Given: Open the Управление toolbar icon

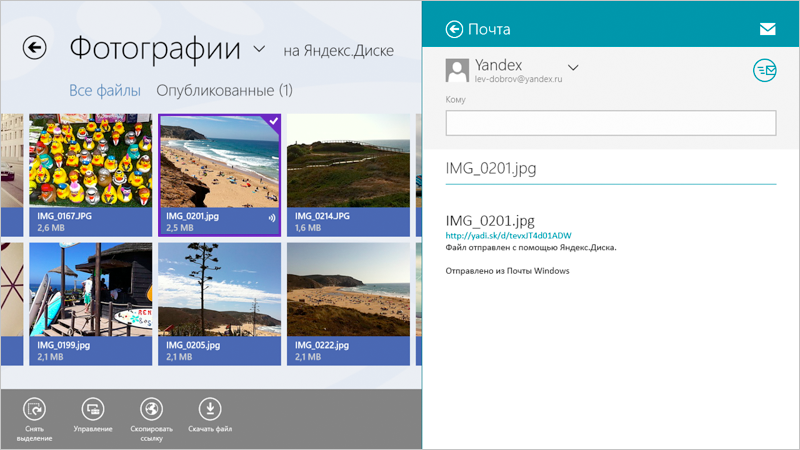Looking at the screenshot, I should 93,409.
